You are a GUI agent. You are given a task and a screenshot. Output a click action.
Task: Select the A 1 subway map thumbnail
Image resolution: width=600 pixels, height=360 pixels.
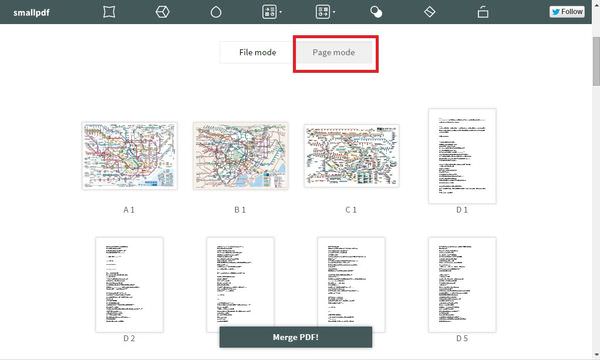(129, 156)
